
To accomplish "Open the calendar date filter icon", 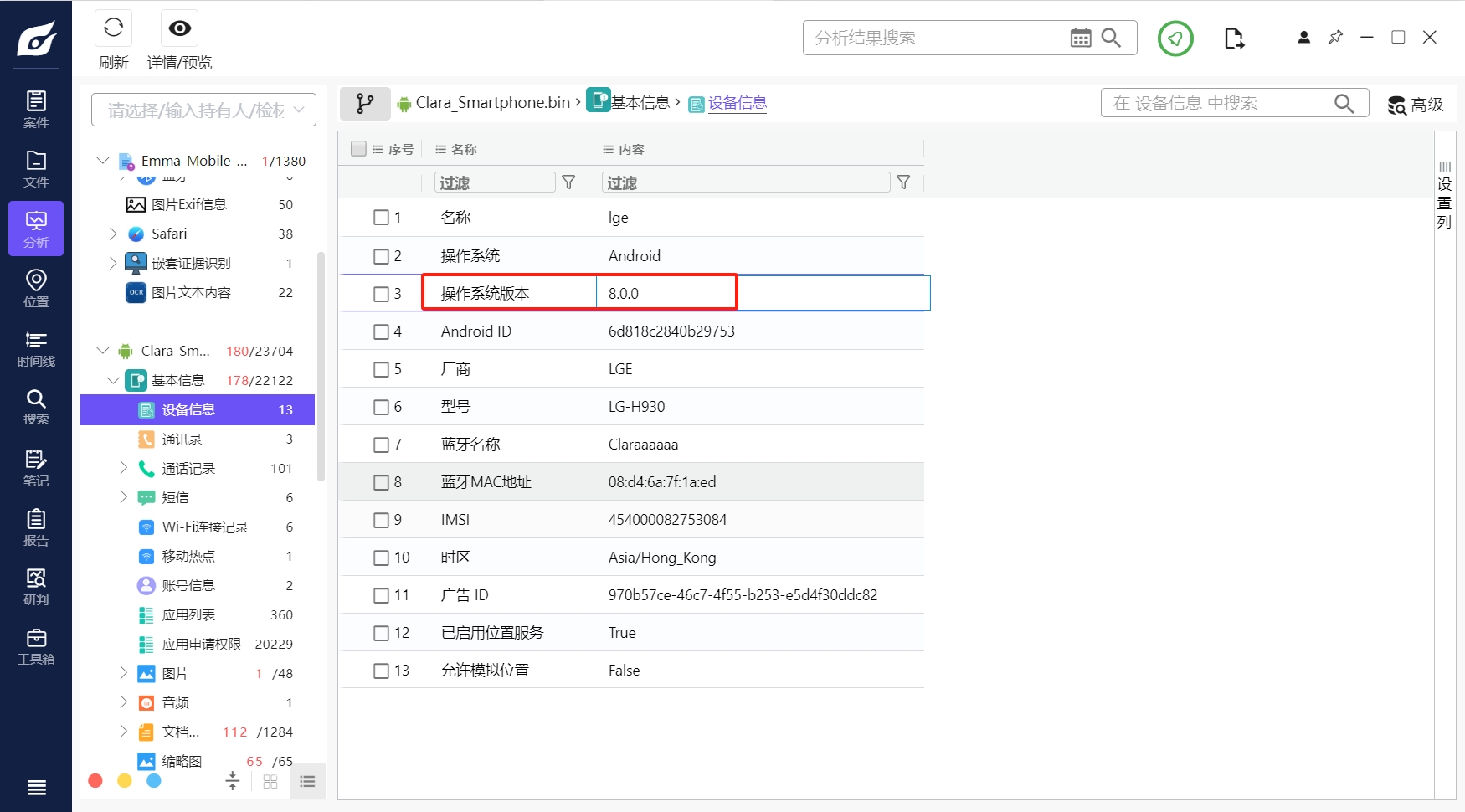I will tap(1081, 38).
